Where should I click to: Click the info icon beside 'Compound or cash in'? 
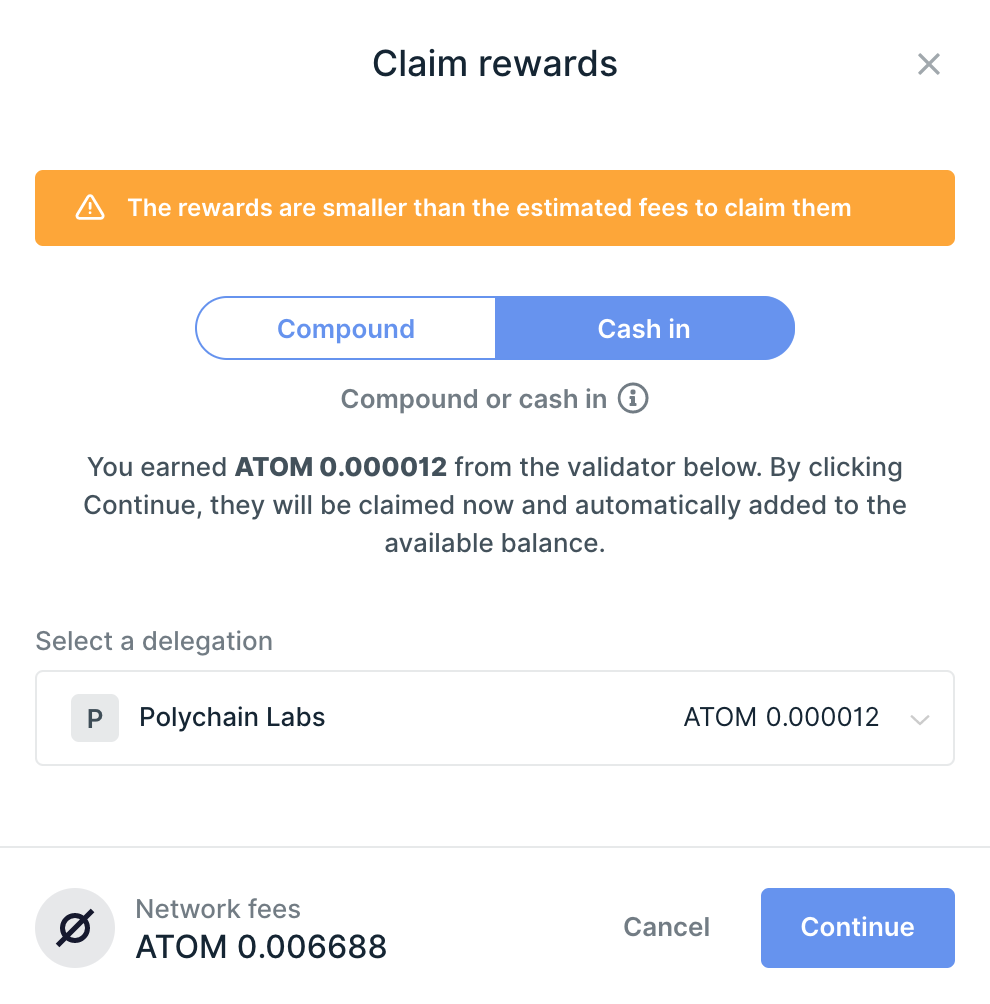pyautogui.click(x=633, y=399)
